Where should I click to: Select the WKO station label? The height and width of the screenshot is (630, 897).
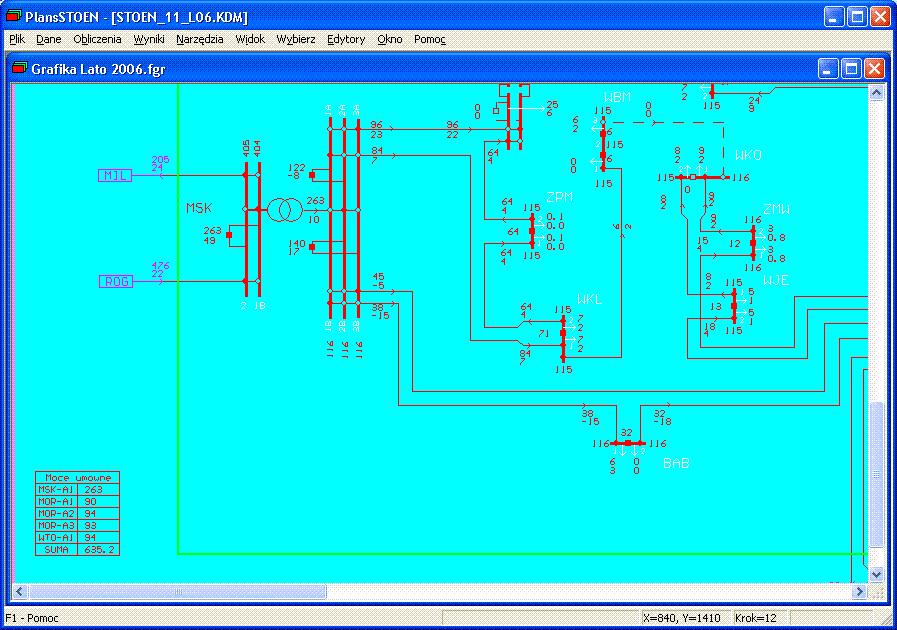tap(748, 155)
